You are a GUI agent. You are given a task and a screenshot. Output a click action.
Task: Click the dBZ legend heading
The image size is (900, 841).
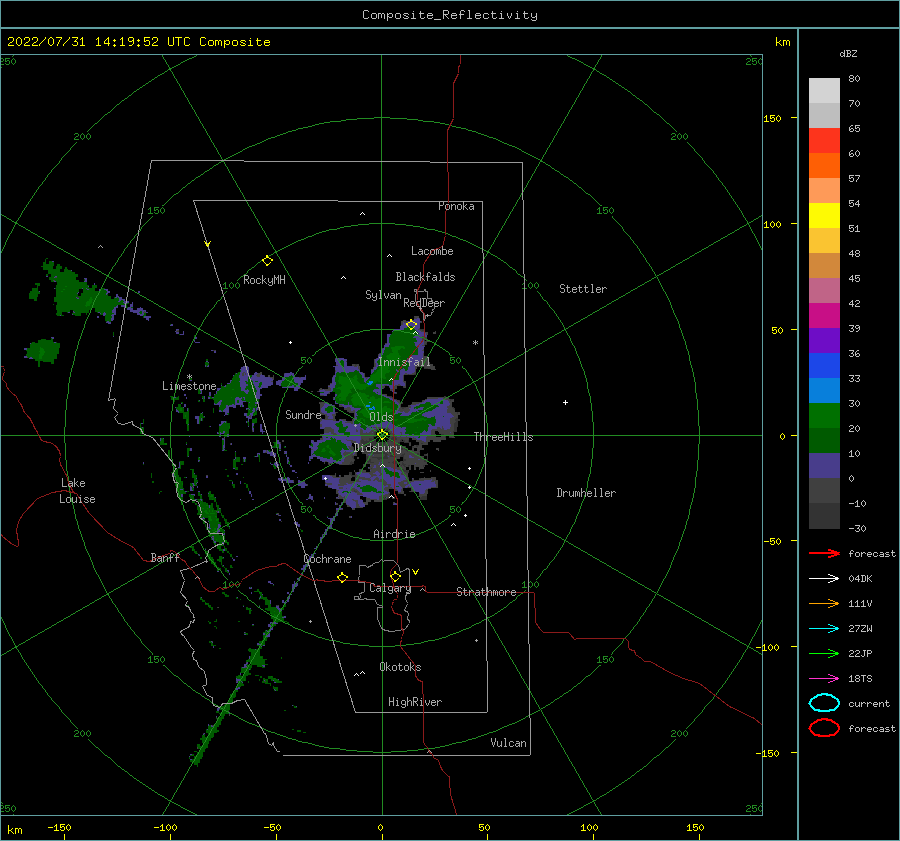[848, 53]
